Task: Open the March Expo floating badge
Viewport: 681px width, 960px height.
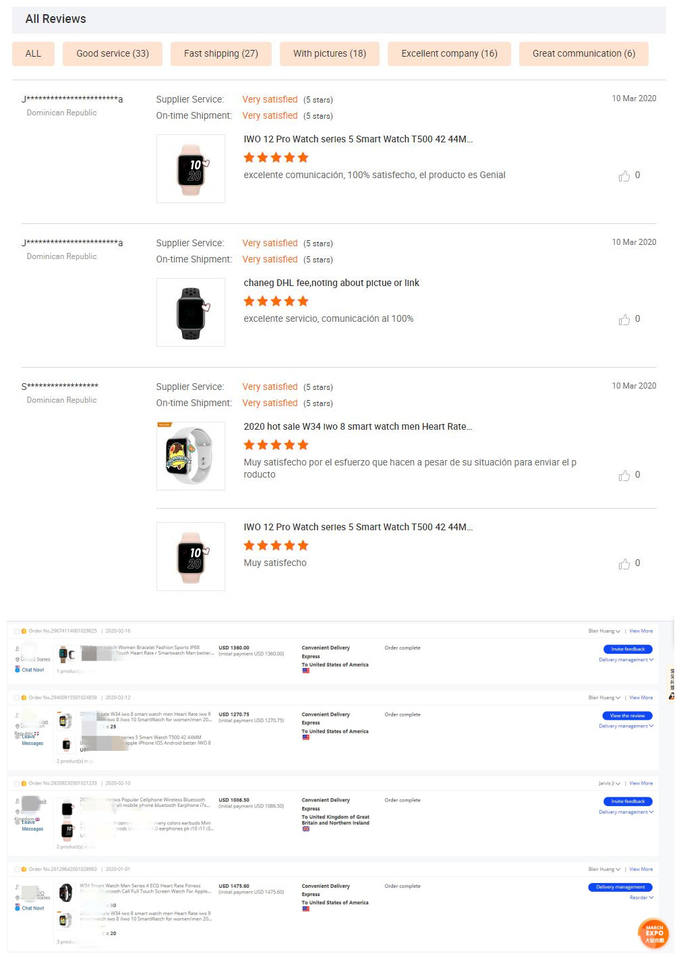Action: coord(653,934)
